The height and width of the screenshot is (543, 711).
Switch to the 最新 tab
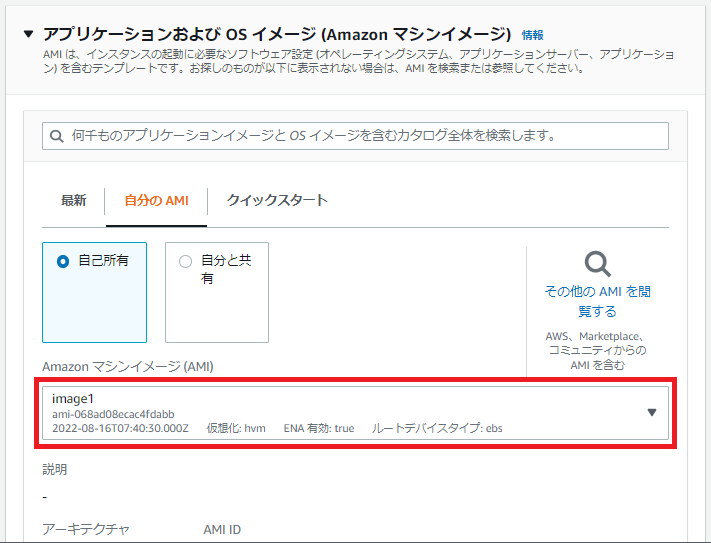[x=74, y=200]
